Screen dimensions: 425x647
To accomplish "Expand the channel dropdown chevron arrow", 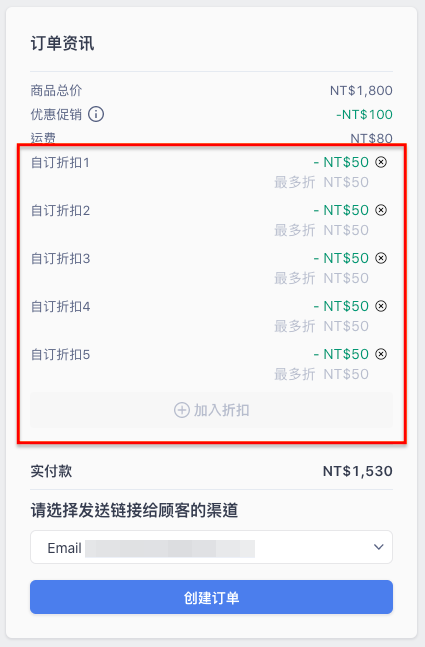I will pyautogui.click(x=378, y=547).
